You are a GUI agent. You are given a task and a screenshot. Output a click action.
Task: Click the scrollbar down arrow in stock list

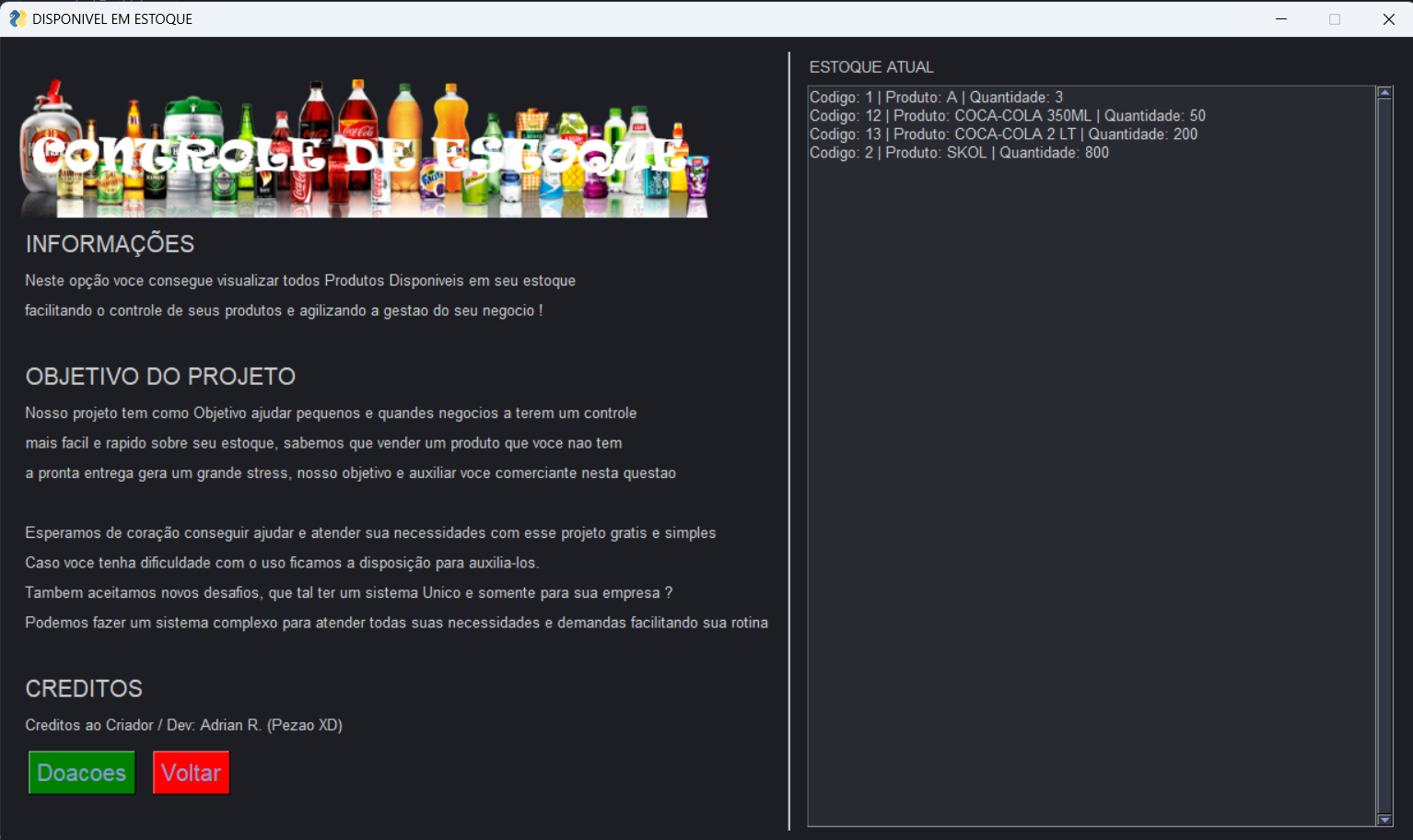click(1384, 820)
